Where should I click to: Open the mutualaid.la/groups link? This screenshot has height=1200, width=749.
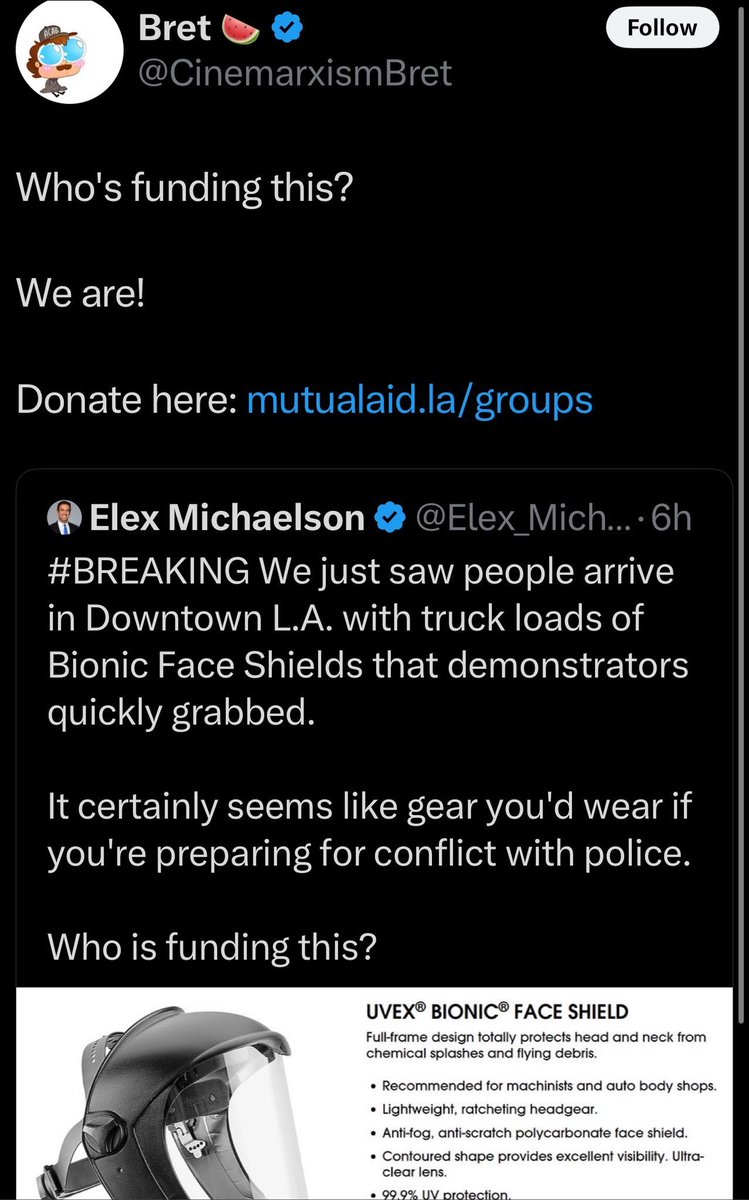pyautogui.click(x=419, y=400)
